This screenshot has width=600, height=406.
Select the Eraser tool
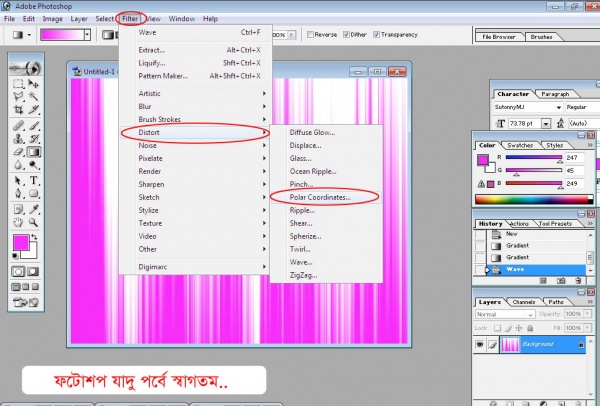[18, 152]
